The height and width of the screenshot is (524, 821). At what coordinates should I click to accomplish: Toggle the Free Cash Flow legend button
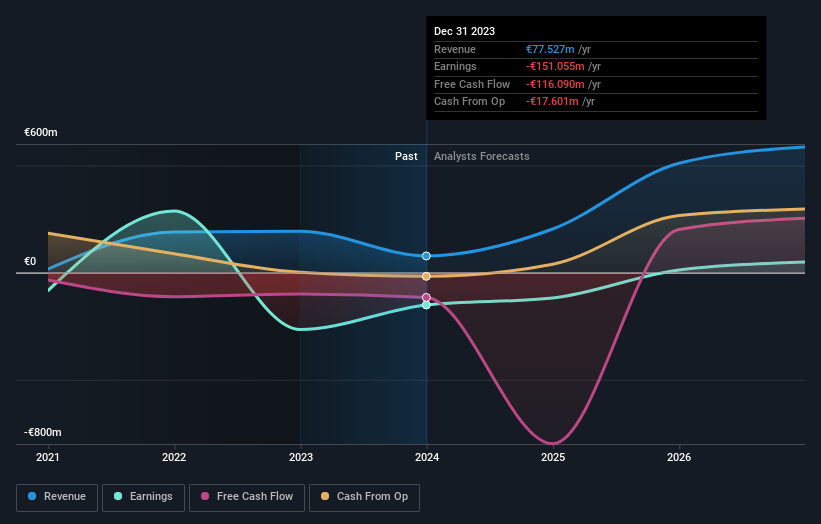pos(247,497)
